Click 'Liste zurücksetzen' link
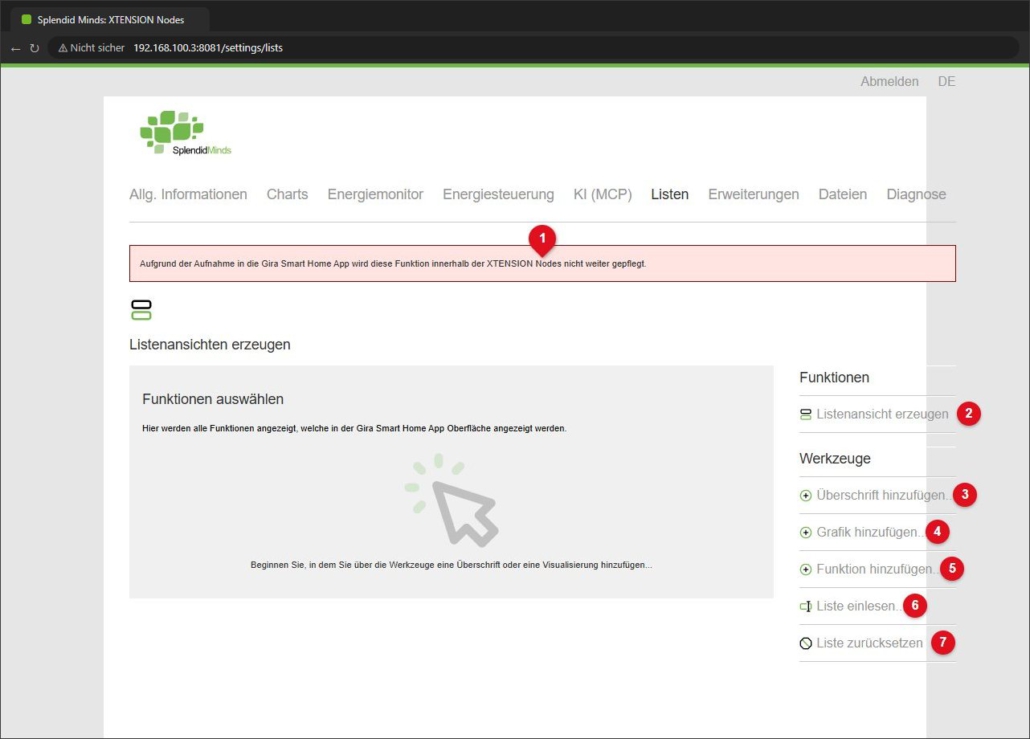This screenshot has width=1030, height=739. coord(869,643)
